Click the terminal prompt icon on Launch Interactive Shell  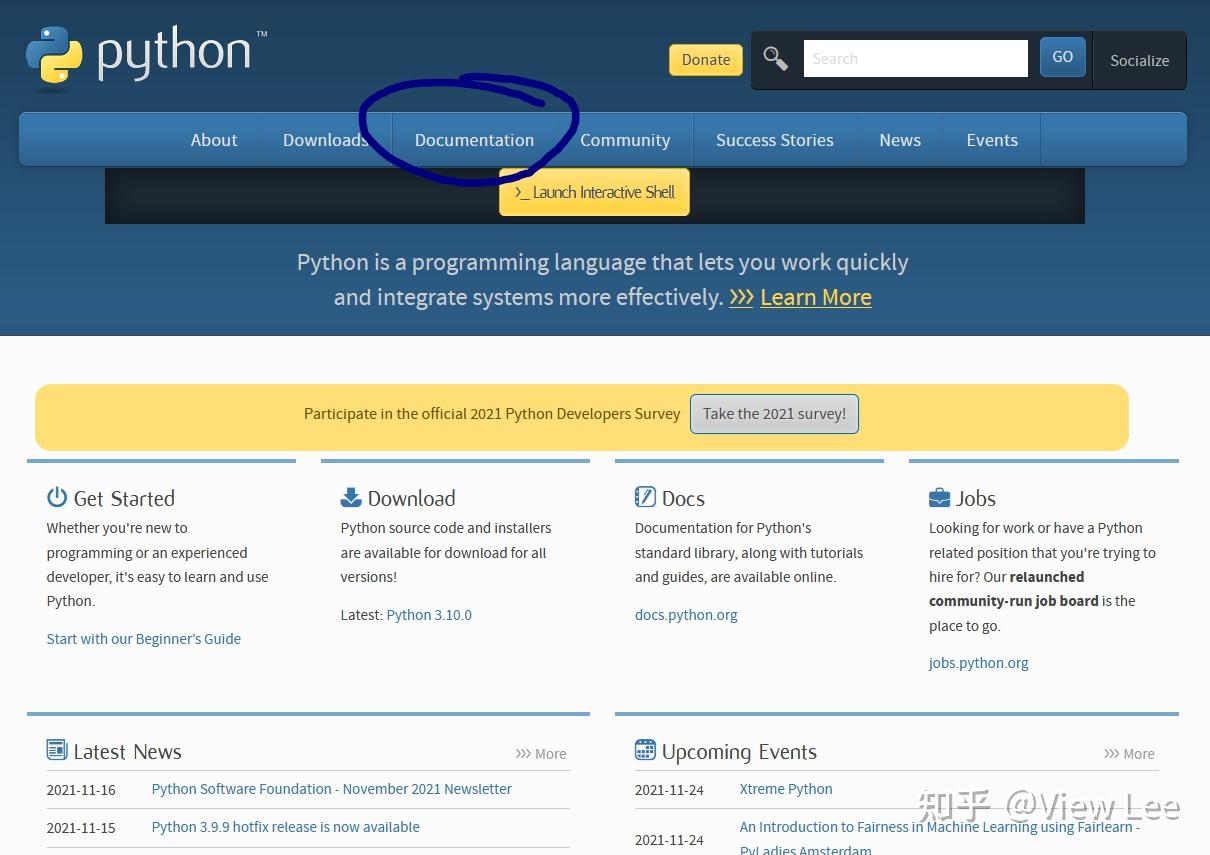pyautogui.click(x=521, y=192)
